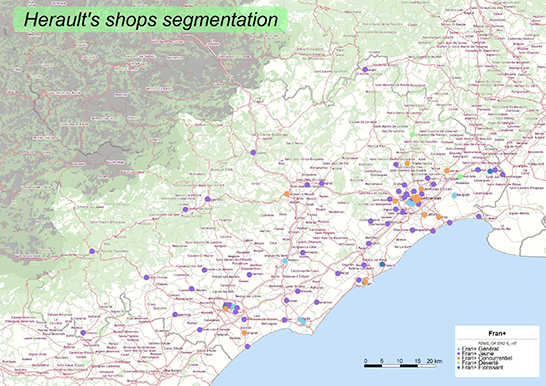Select the large orange marker in Montpellier center
This screenshot has height=386, width=546.
(416, 199)
